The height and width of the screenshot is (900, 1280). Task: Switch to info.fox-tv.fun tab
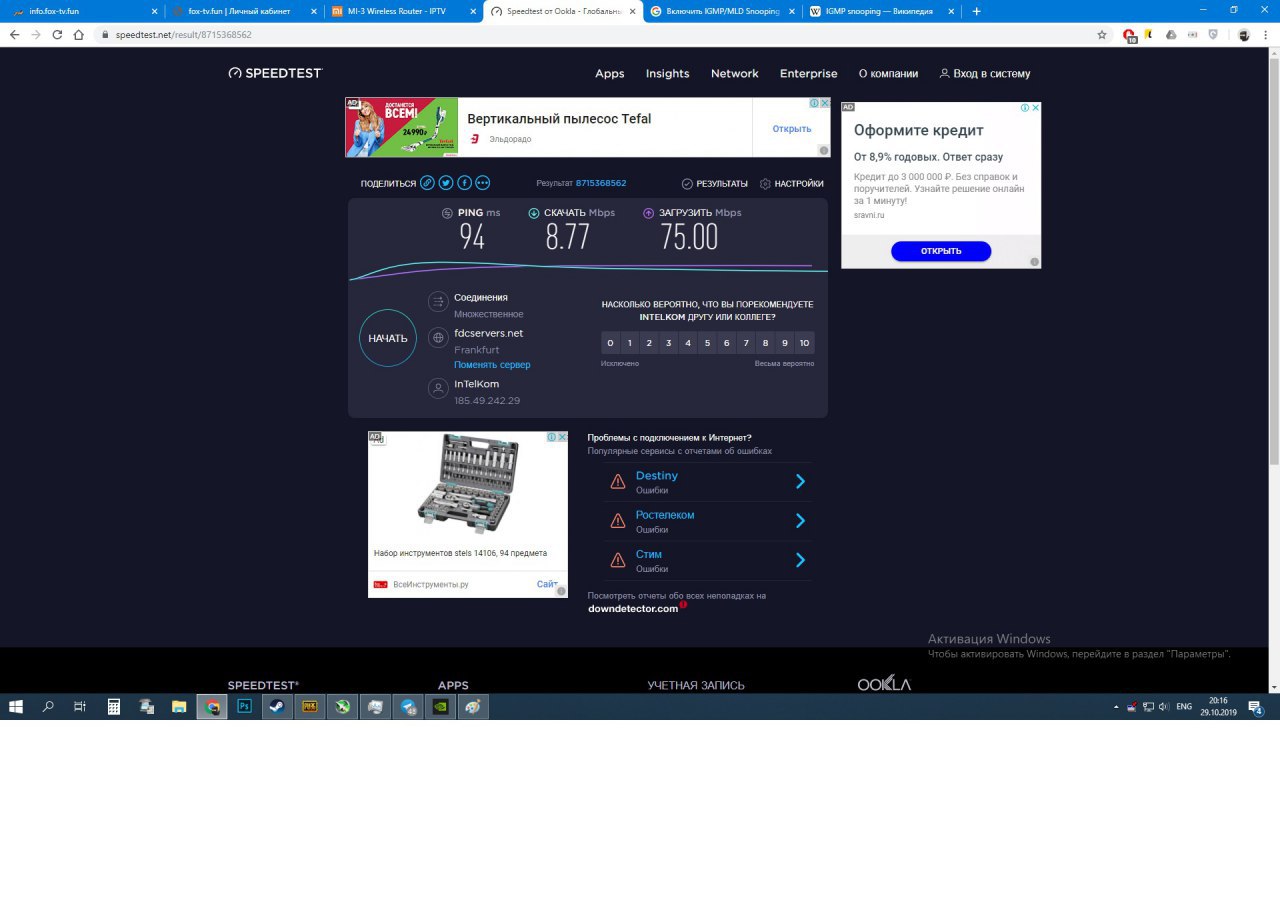point(82,11)
